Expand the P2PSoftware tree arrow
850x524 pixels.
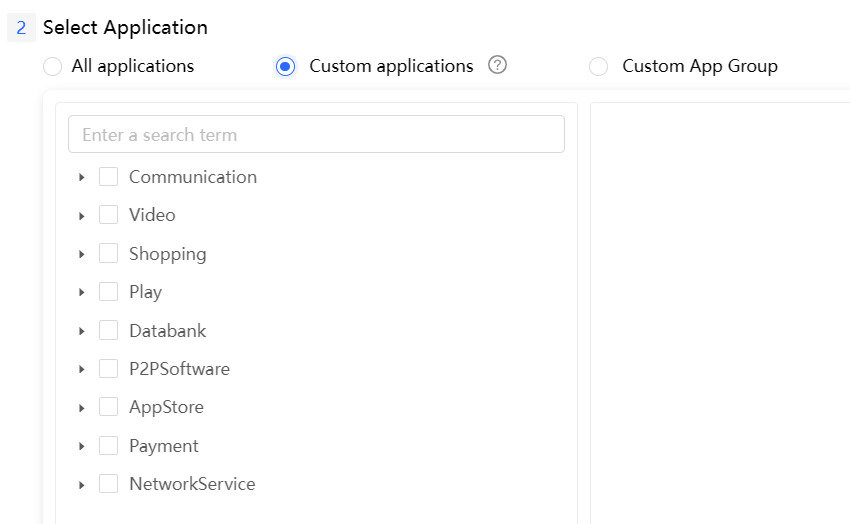[82, 369]
